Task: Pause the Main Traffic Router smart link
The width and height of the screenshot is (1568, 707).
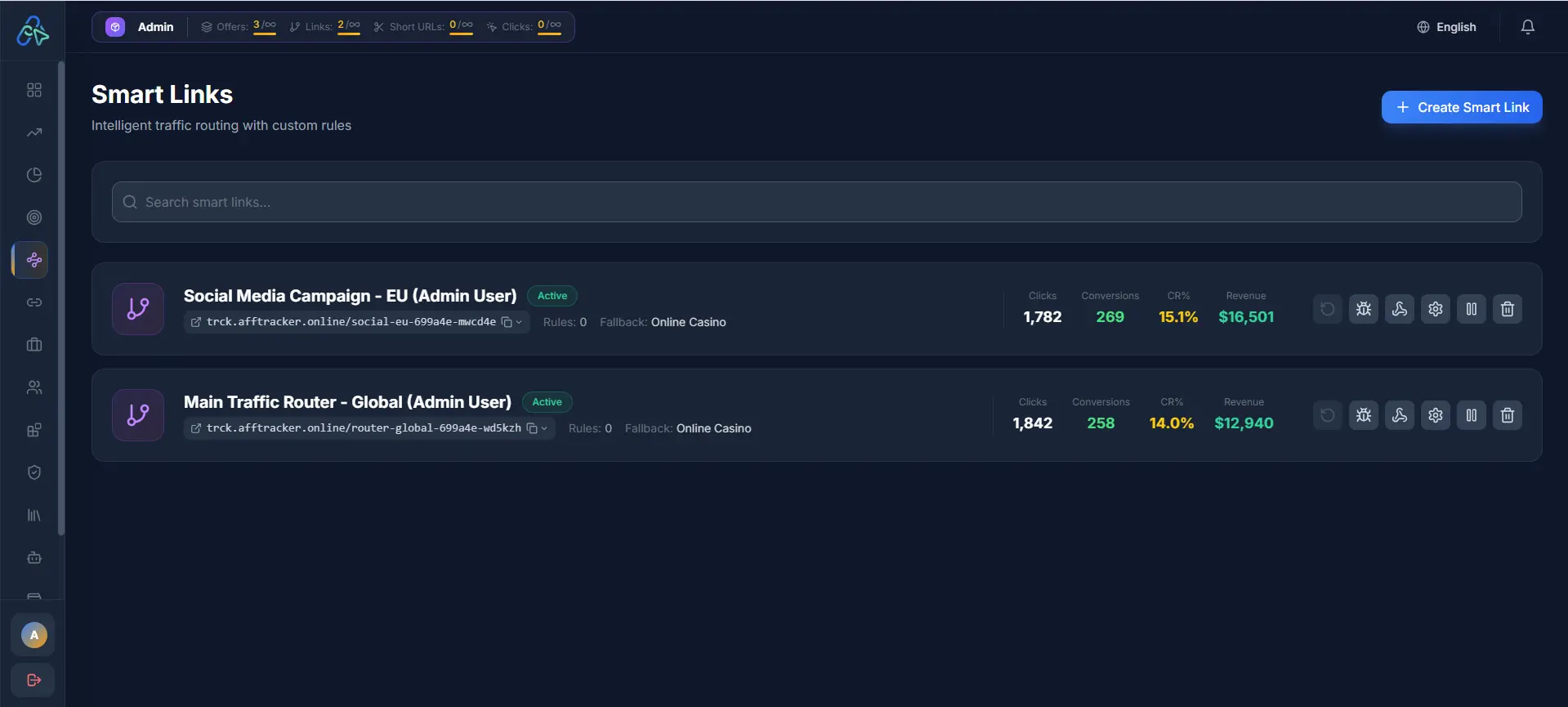Action: (1472, 415)
